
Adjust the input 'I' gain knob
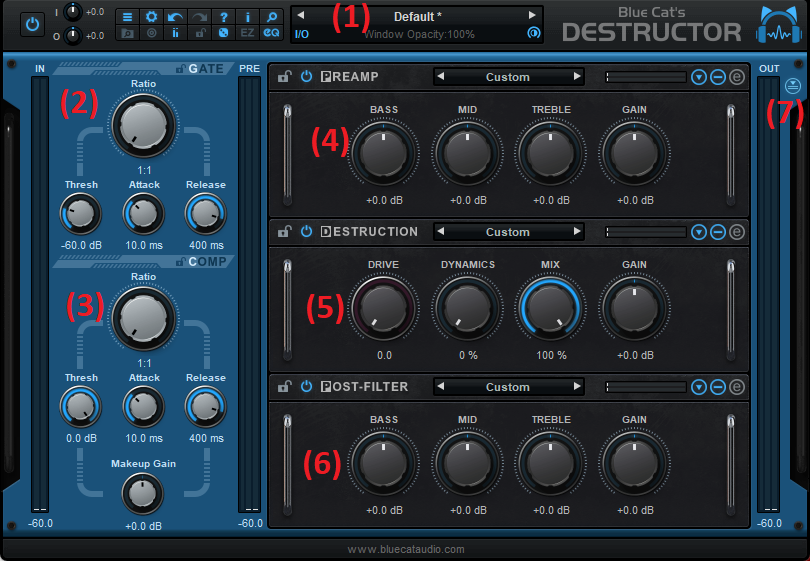click(x=73, y=12)
